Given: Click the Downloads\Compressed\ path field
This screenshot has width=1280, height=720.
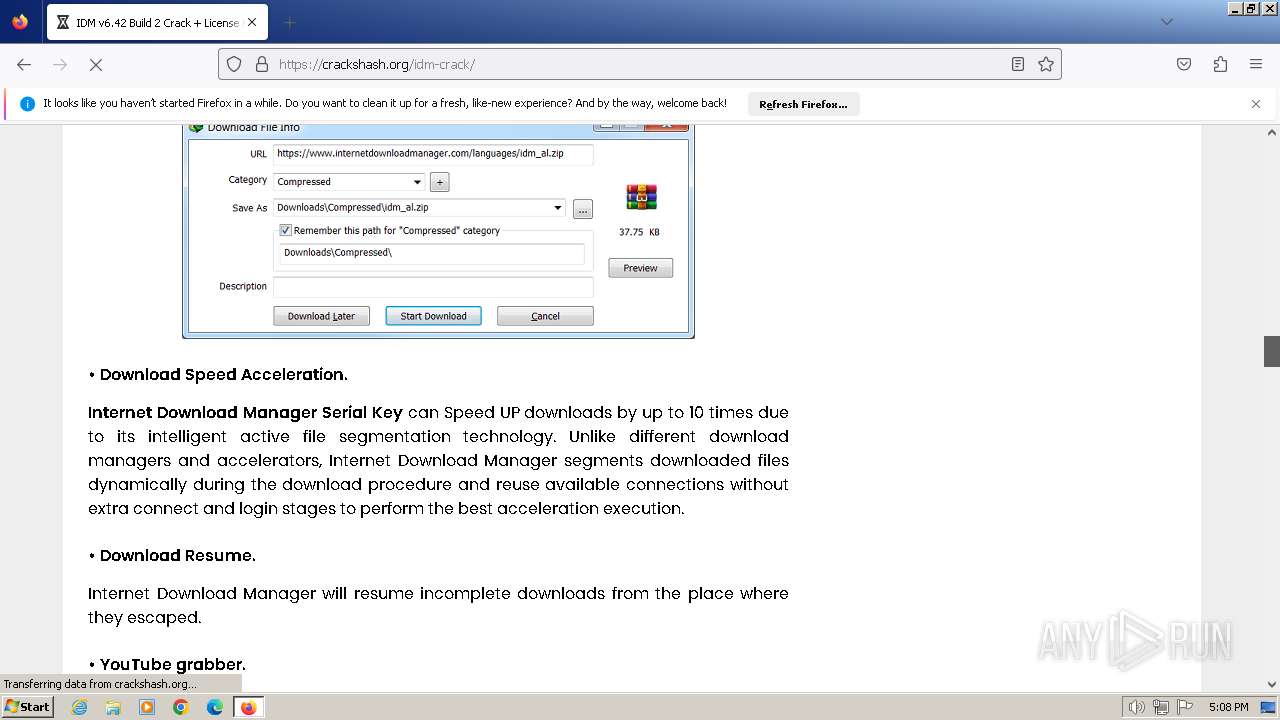Looking at the screenshot, I should pyautogui.click(x=432, y=253).
